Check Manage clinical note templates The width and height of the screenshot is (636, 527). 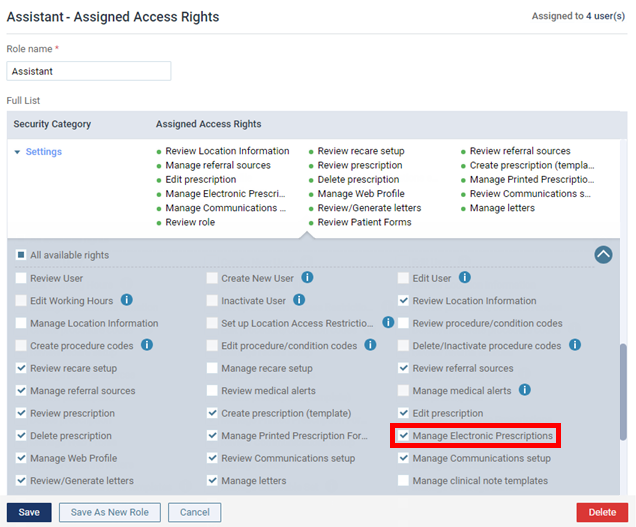click(403, 481)
